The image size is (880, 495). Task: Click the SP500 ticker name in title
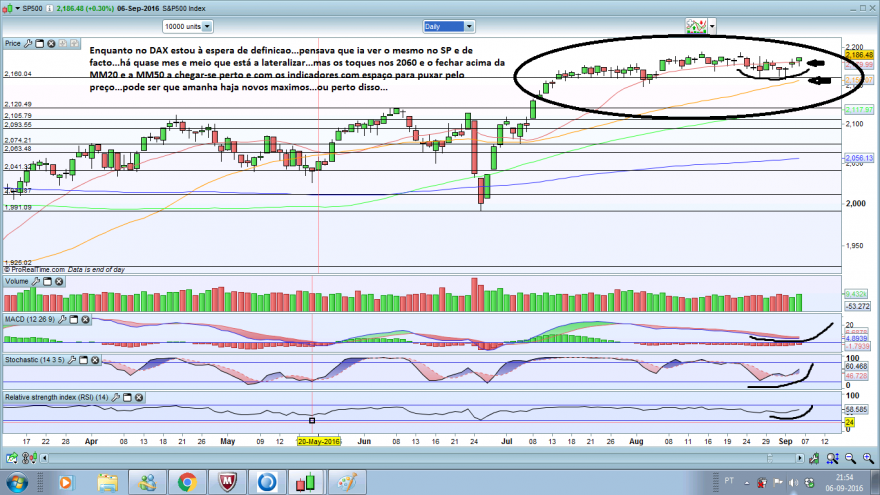(33, 8)
